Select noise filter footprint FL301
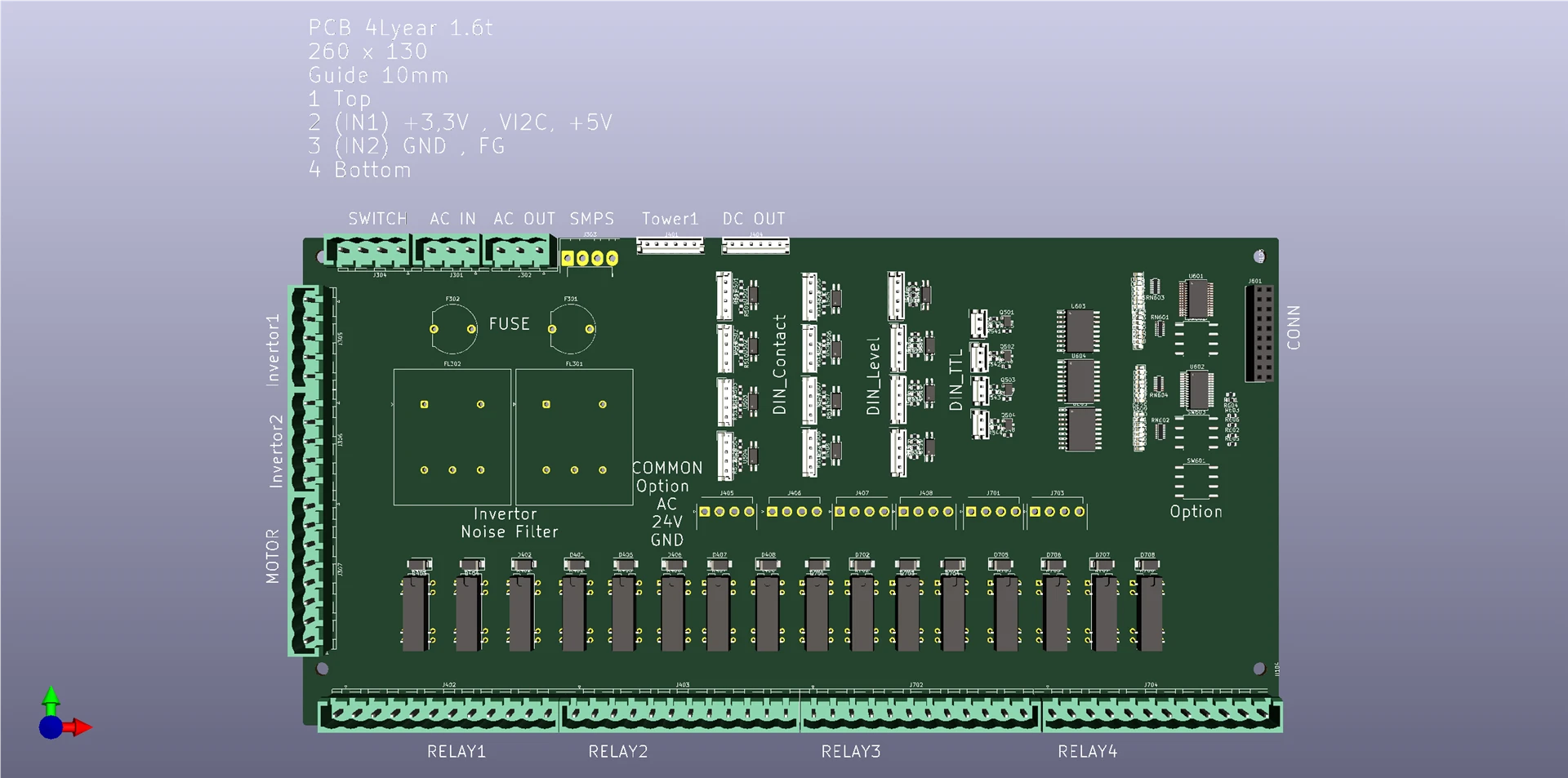 [574, 437]
